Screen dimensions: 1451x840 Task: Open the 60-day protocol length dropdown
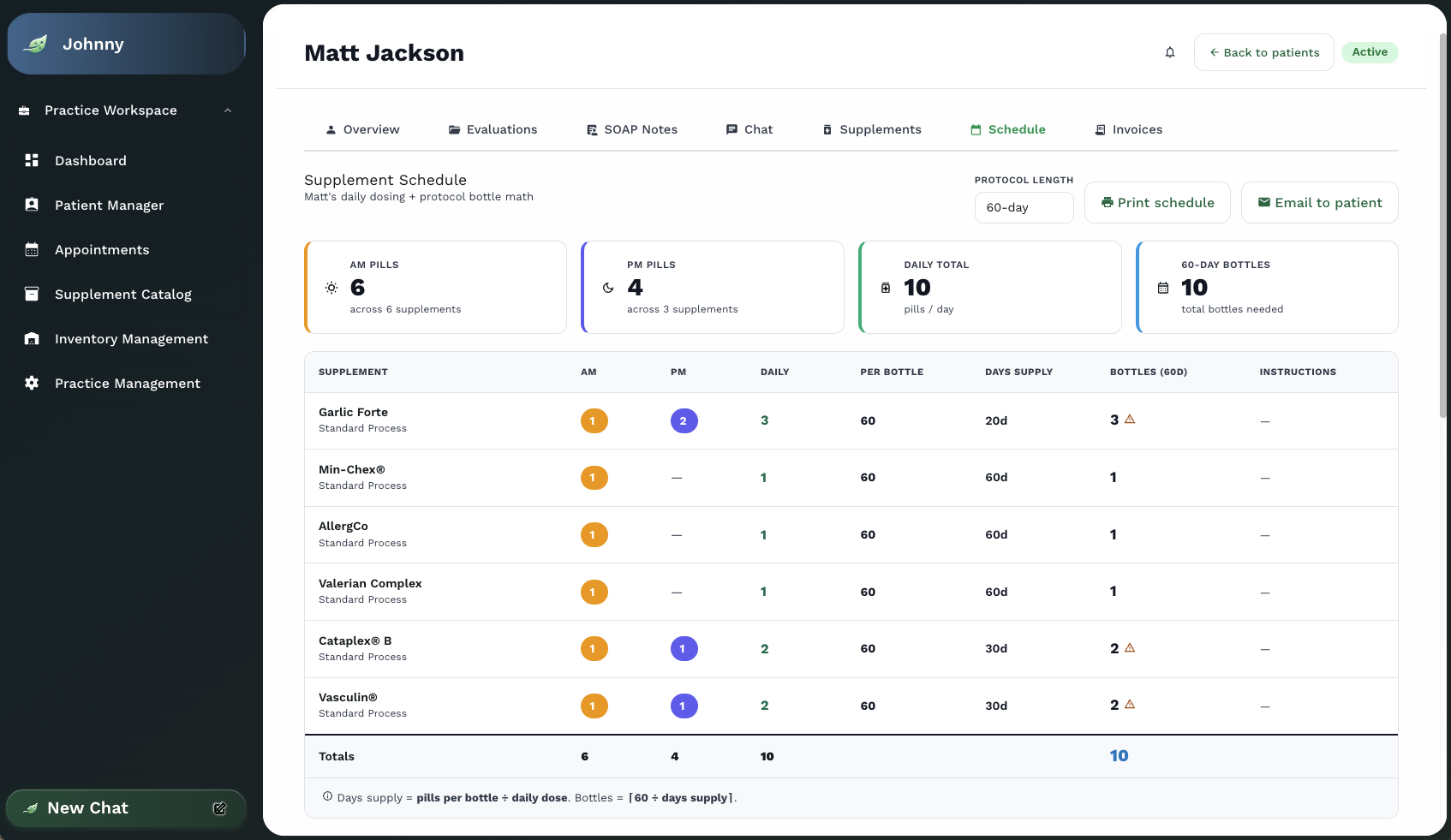pyautogui.click(x=1024, y=207)
